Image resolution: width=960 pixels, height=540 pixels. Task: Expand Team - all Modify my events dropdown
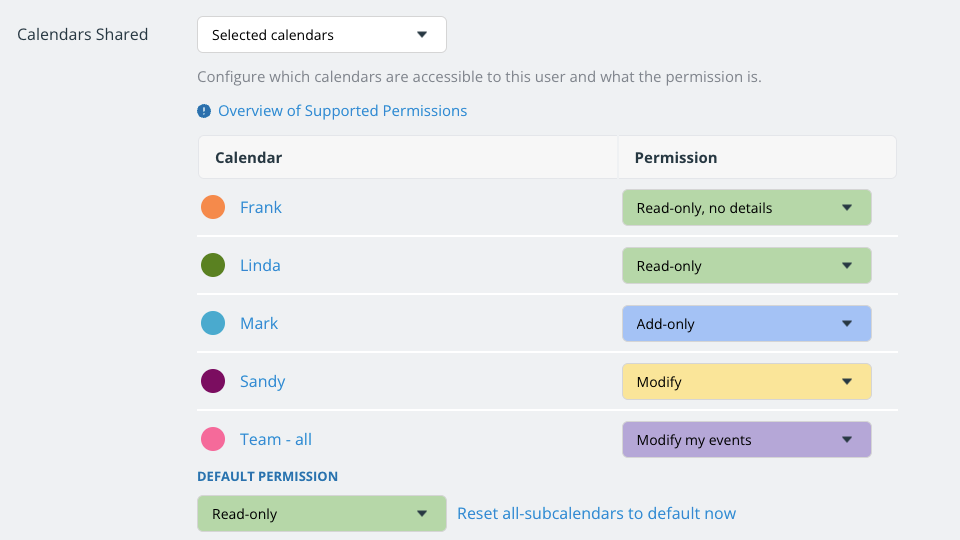pos(746,440)
